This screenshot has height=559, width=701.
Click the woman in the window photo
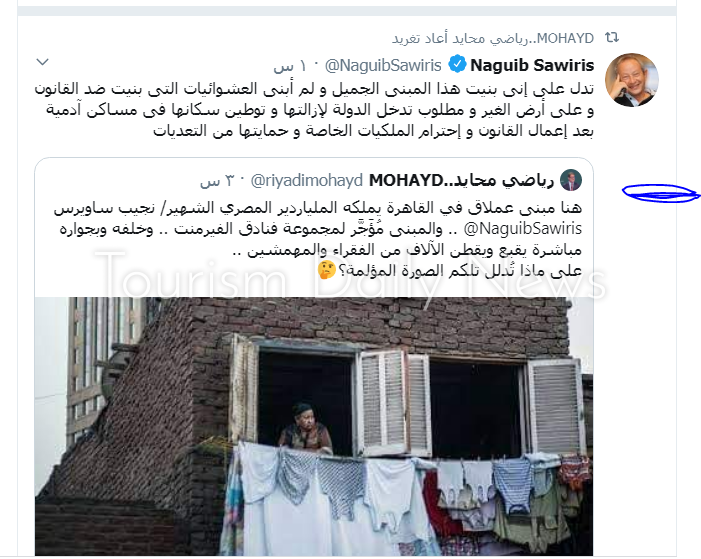[306, 428]
